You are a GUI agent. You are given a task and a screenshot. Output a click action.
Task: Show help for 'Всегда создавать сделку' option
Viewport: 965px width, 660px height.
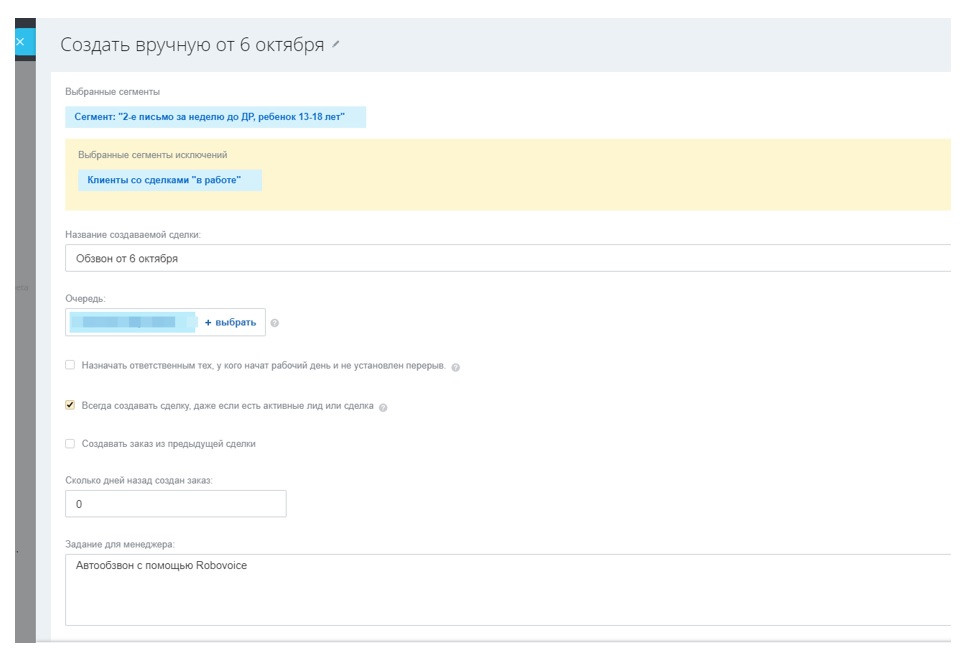click(x=384, y=406)
